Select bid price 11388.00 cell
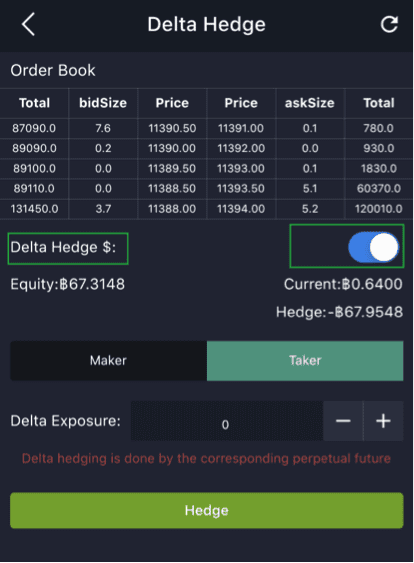Screen dimensions: 414x563 pos(172,209)
